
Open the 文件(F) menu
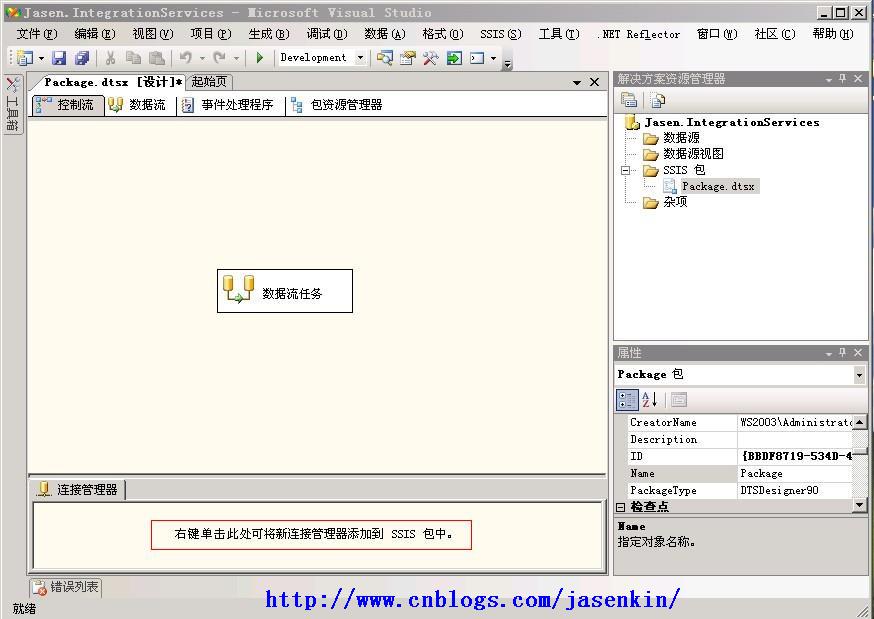pos(37,34)
